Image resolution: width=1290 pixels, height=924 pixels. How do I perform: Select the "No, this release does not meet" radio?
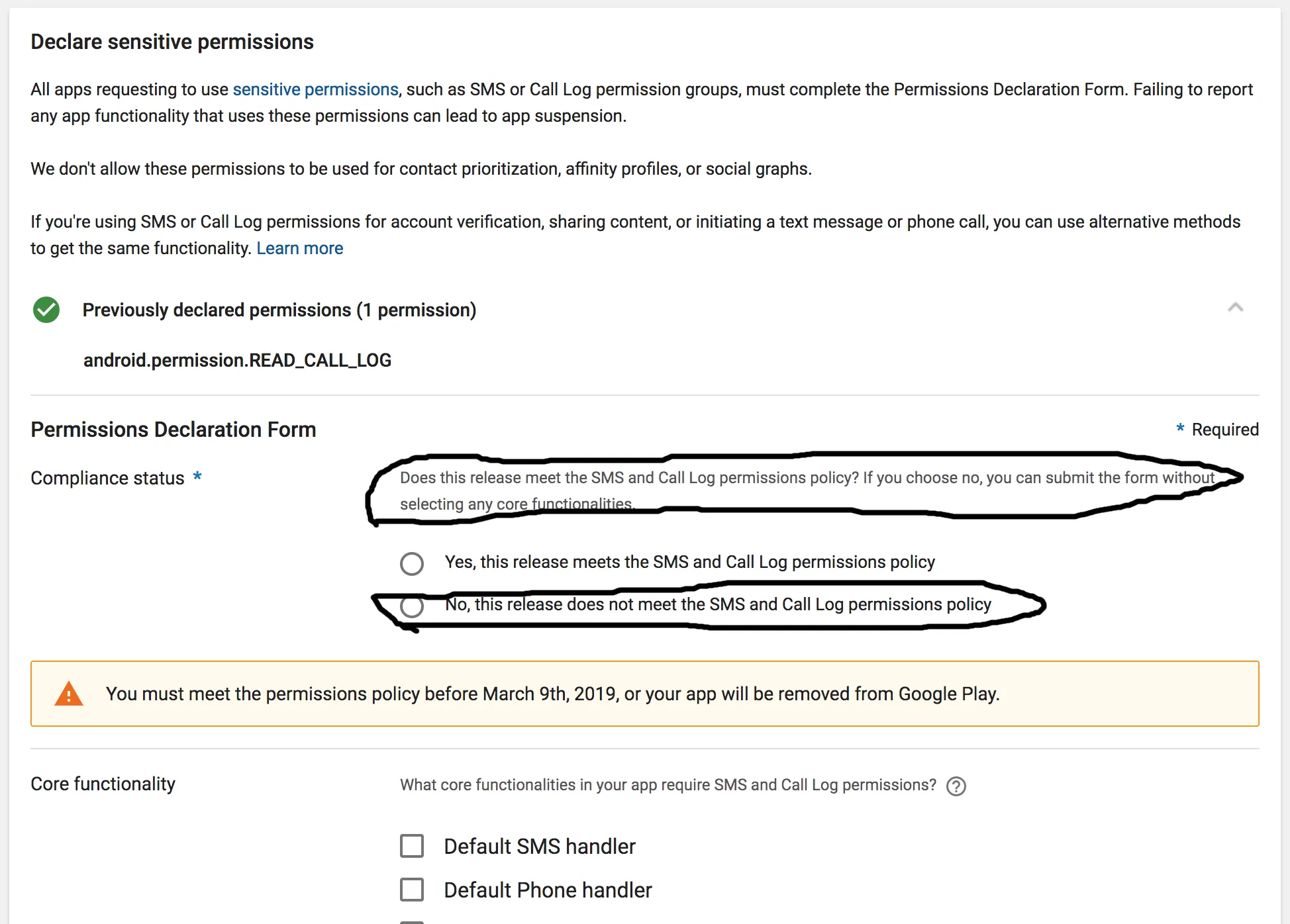coord(412,606)
